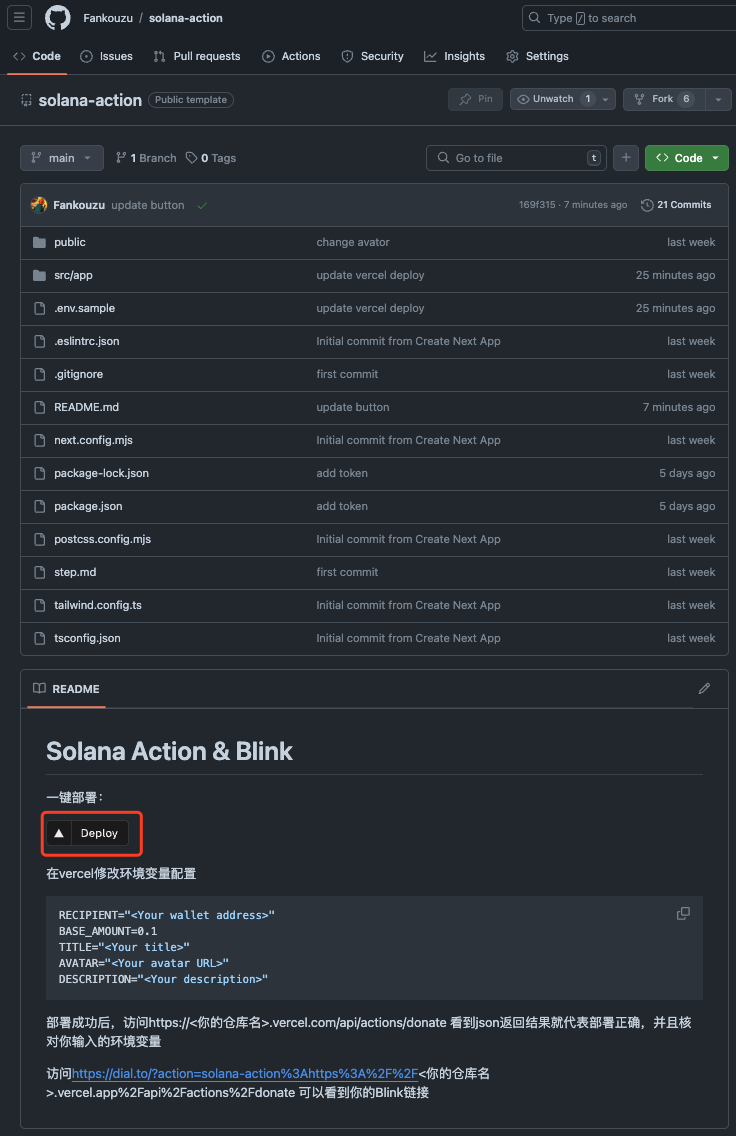Viewport: 736px width, 1136px height.
Task: Open the .env.sample file
Action: tap(85, 308)
